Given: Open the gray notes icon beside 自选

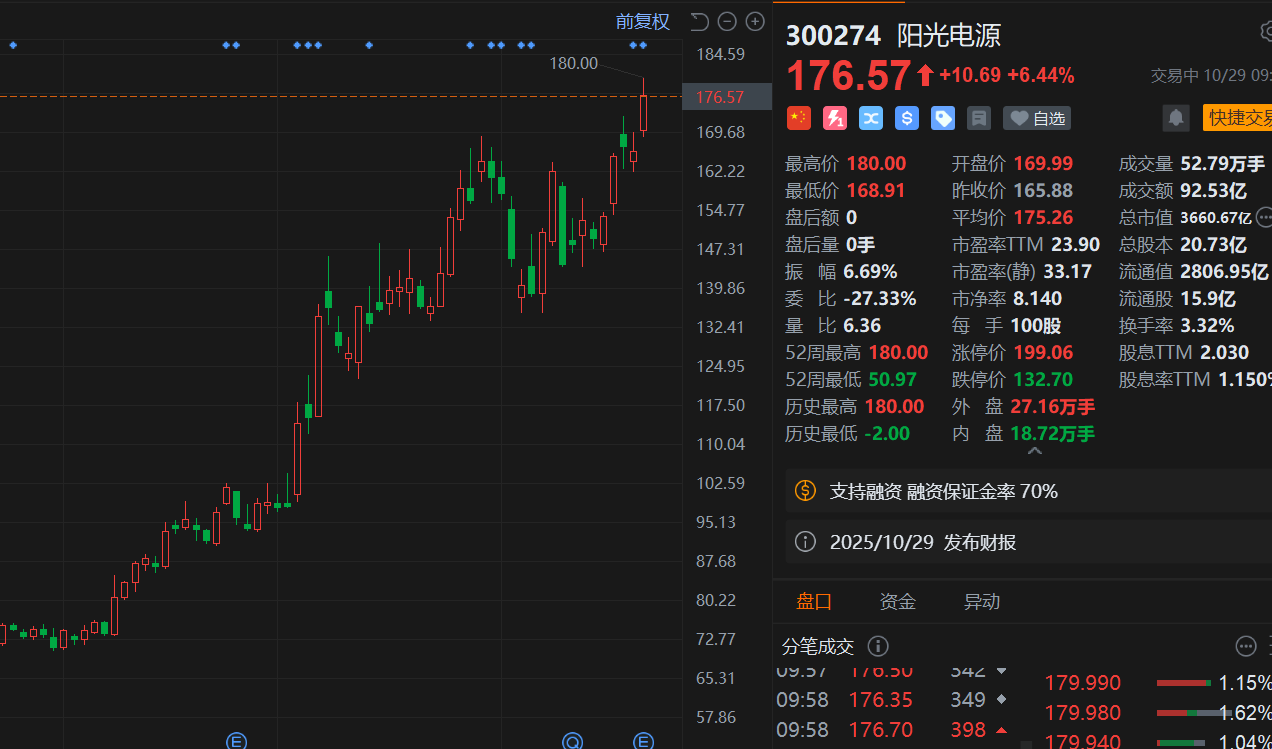Looking at the screenshot, I should point(979,118).
